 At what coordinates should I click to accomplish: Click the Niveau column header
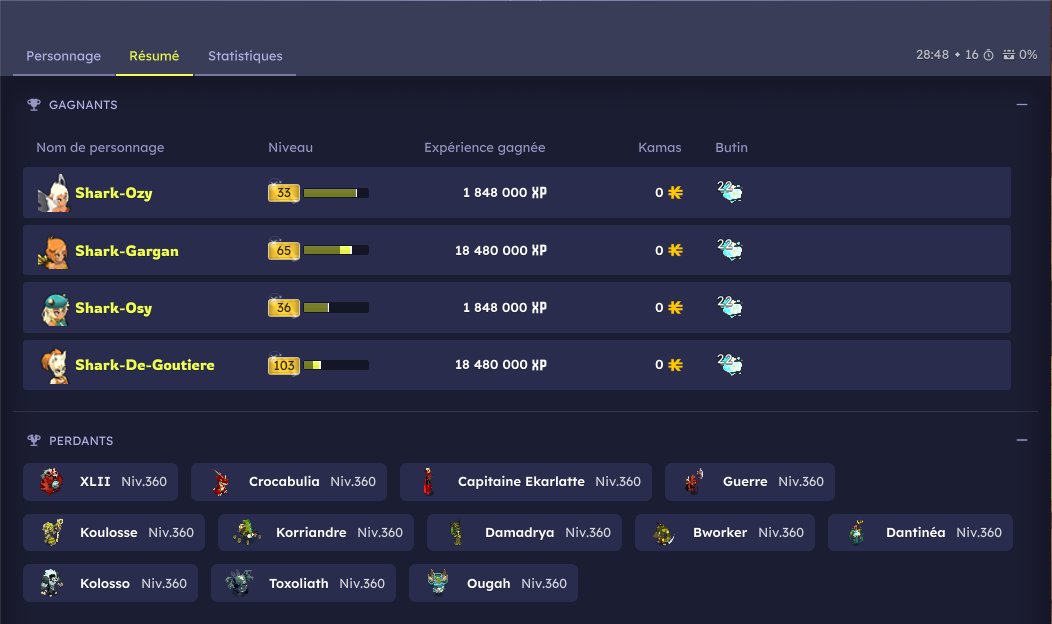click(x=291, y=148)
